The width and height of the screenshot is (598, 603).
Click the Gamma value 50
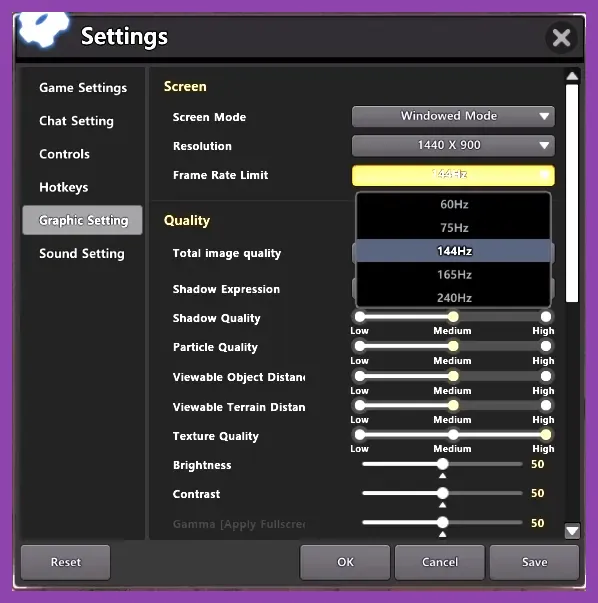pos(538,523)
